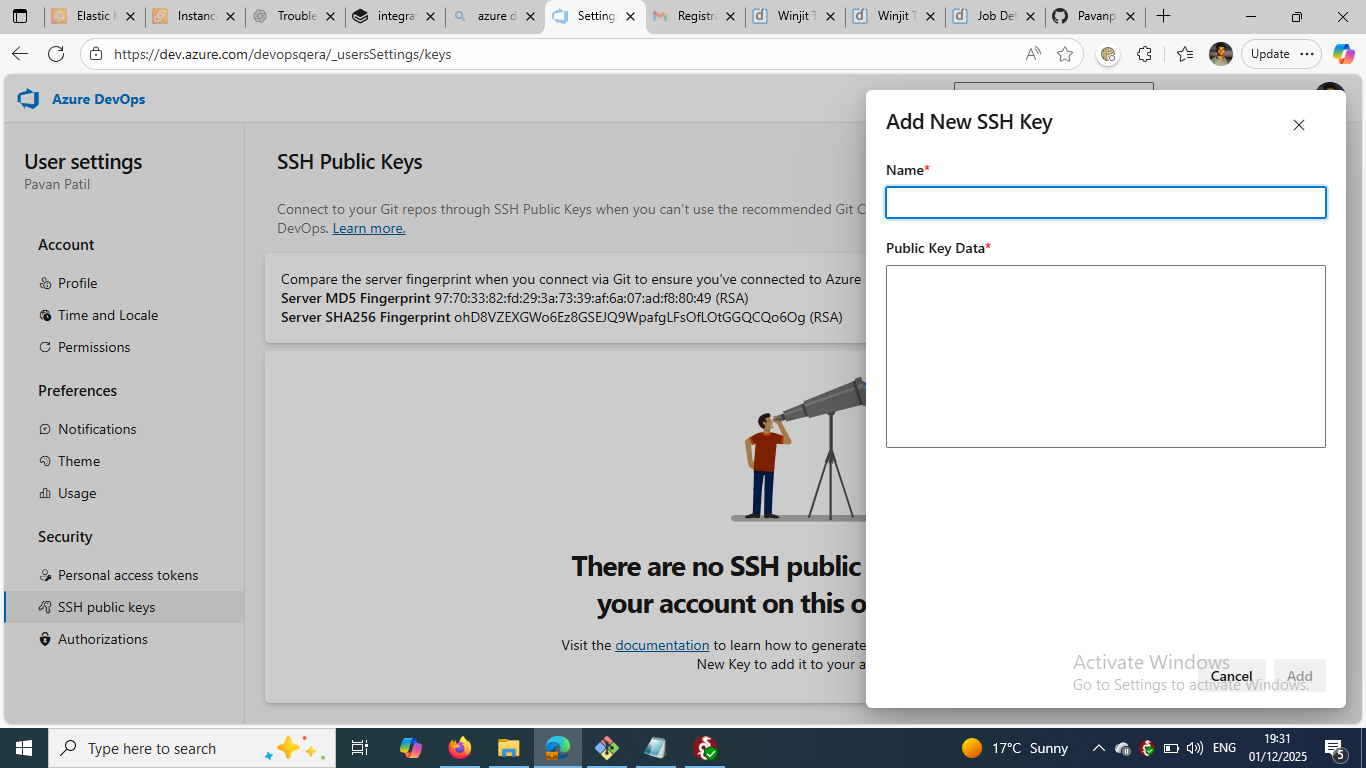Open the SSH documentation link
The image size is (1366, 768).
[661, 645]
